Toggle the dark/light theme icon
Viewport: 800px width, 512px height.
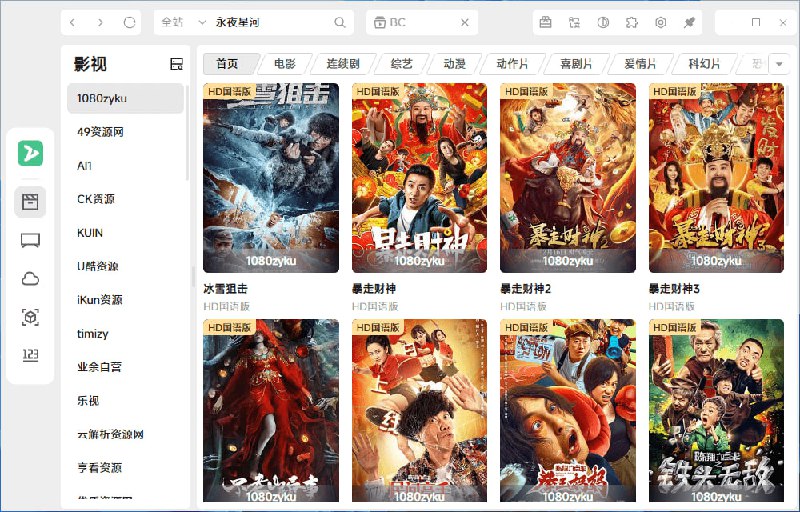pos(603,22)
